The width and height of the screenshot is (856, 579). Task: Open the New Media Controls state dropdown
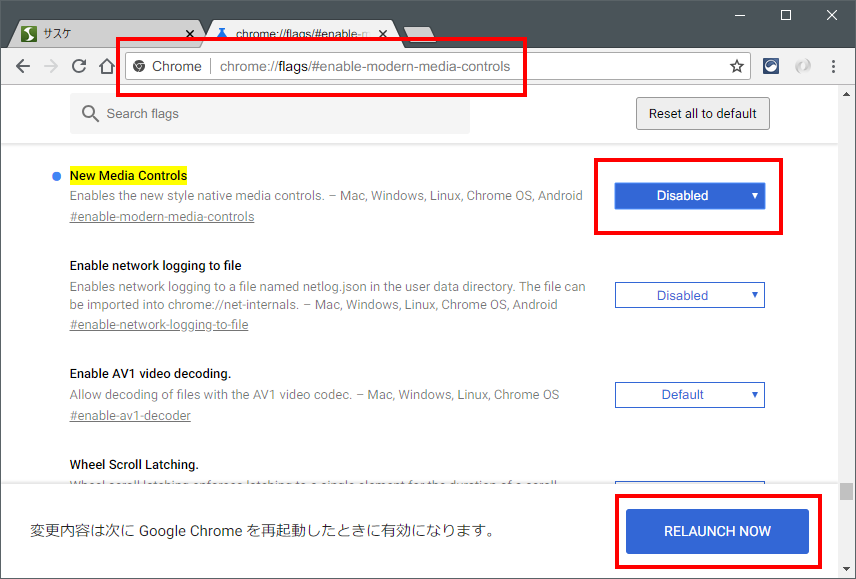point(689,196)
